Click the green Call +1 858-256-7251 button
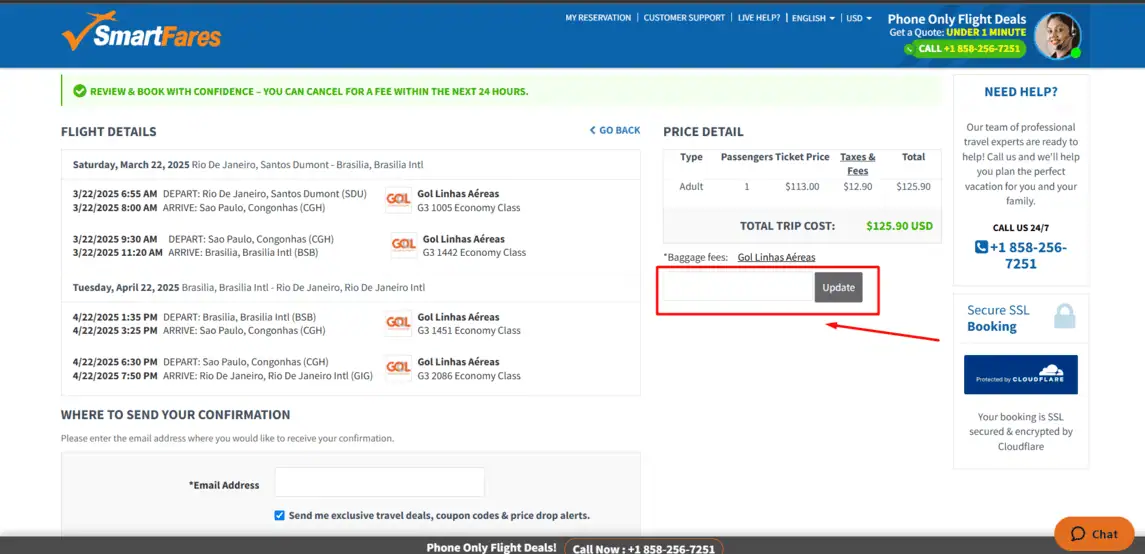The image size is (1145, 554). pos(965,48)
